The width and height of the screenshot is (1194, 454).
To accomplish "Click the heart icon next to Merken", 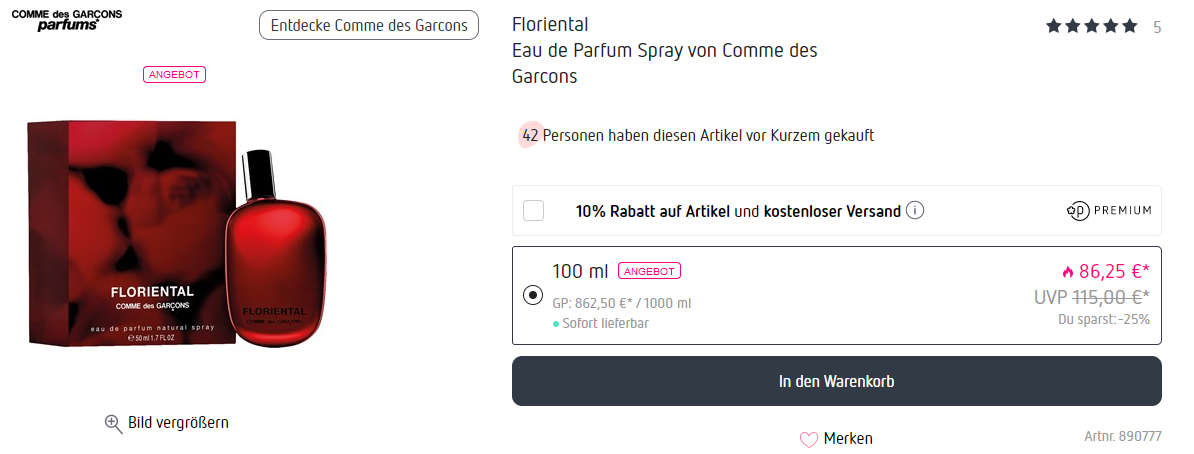I will point(809,439).
